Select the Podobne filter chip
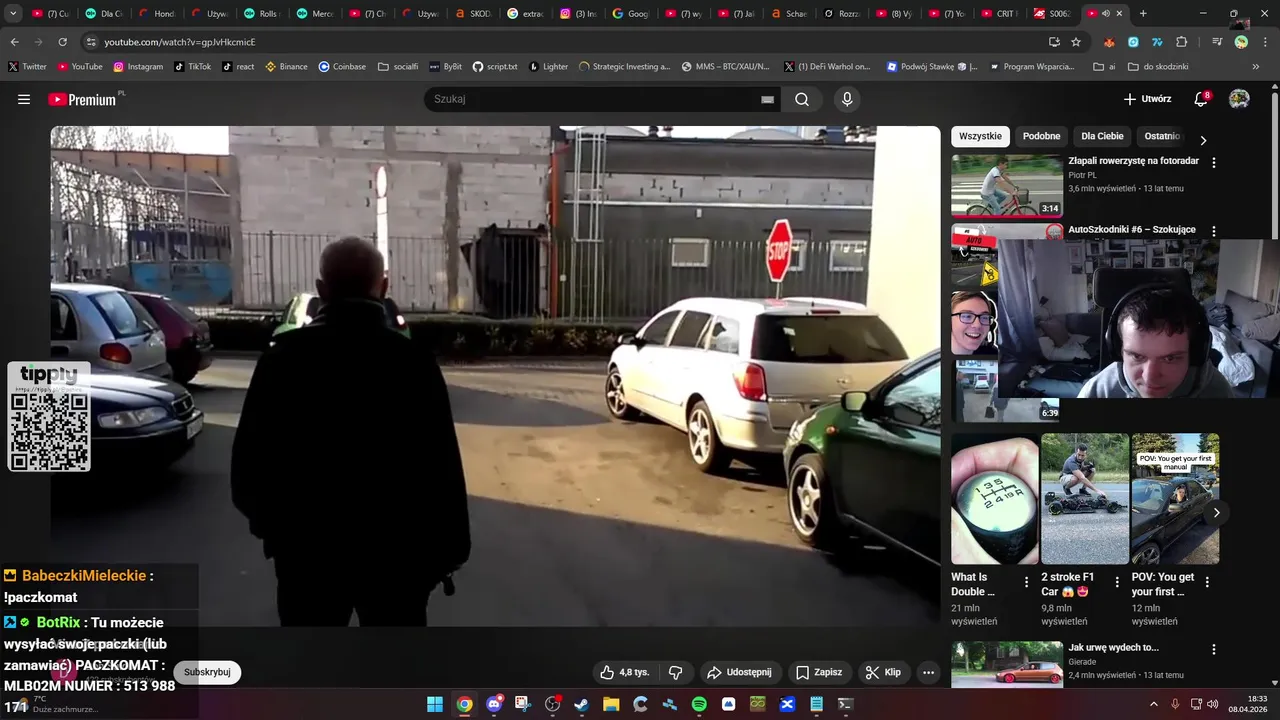The image size is (1280, 720). (x=1041, y=136)
